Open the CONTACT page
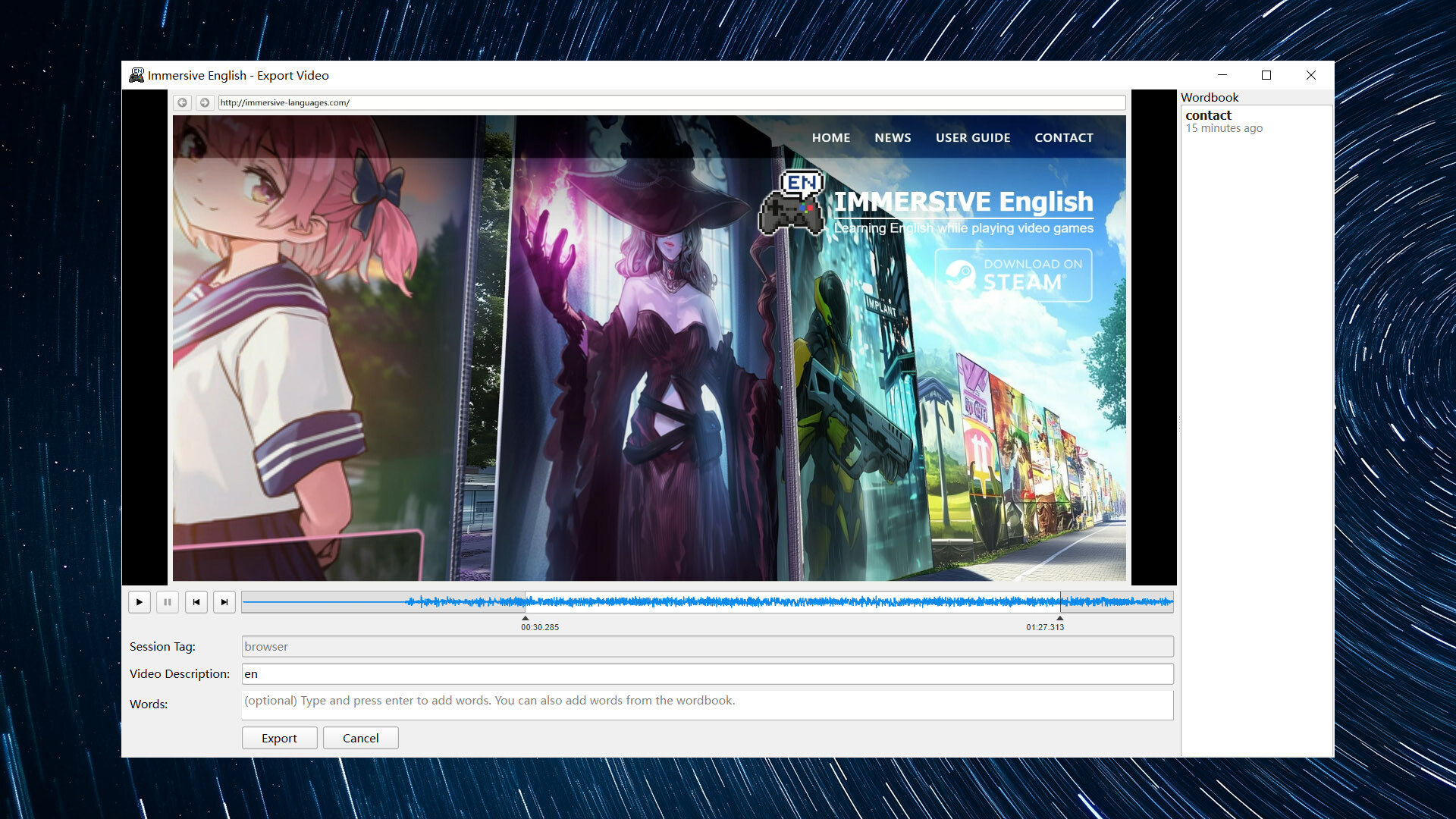This screenshot has height=819, width=1456. [1063, 137]
